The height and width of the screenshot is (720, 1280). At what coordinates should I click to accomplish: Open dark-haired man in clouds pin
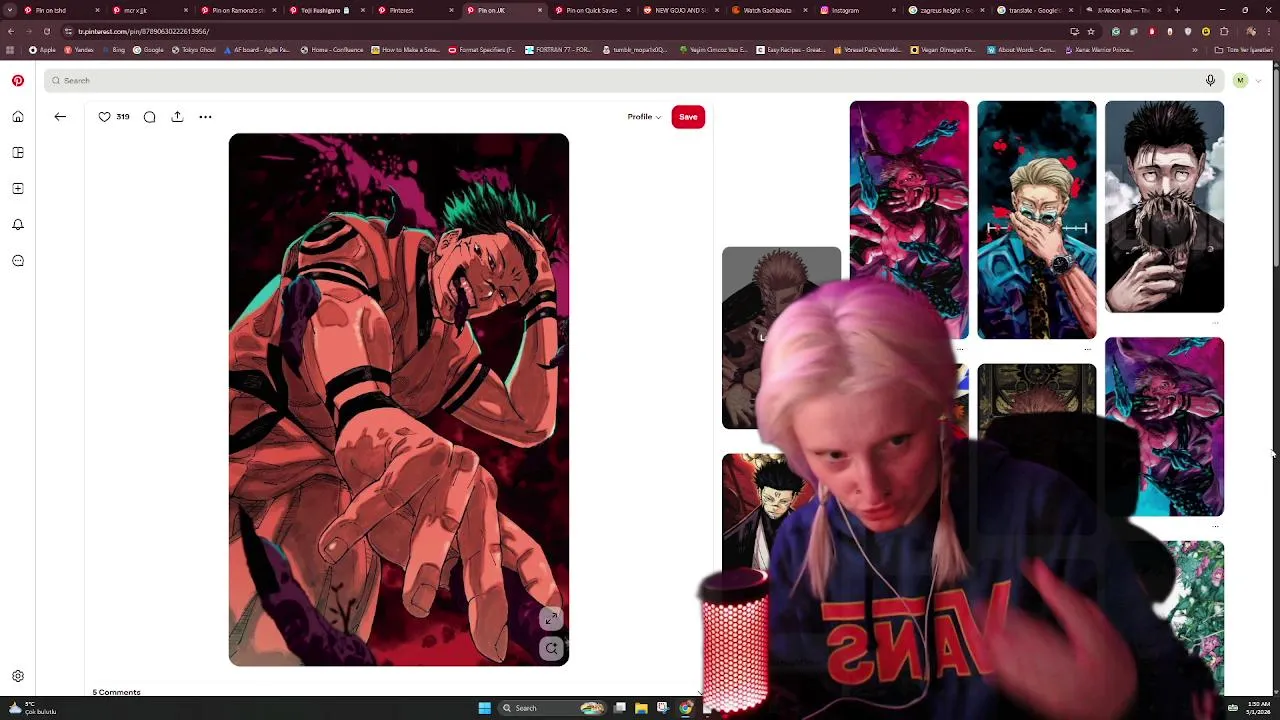(1164, 206)
